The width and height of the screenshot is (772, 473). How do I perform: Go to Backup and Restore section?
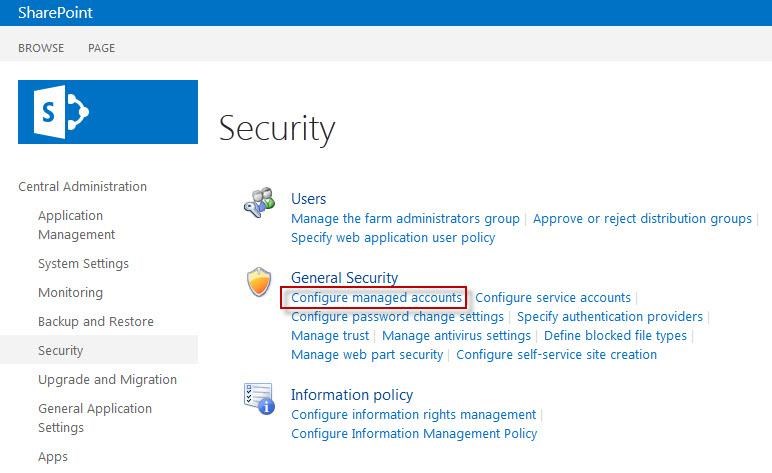click(x=96, y=321)
